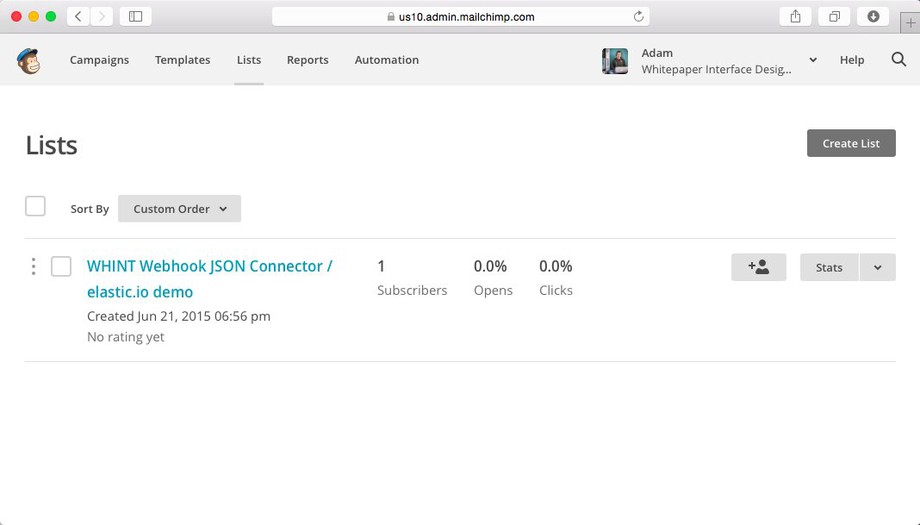The image size is (920, 525).
Task: Open the three-dot drag handle for list
Action: click(x=33, y=266)
